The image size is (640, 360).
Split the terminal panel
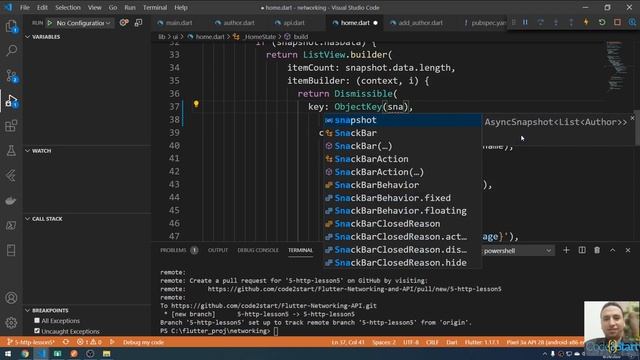click(x=582, y=250)
